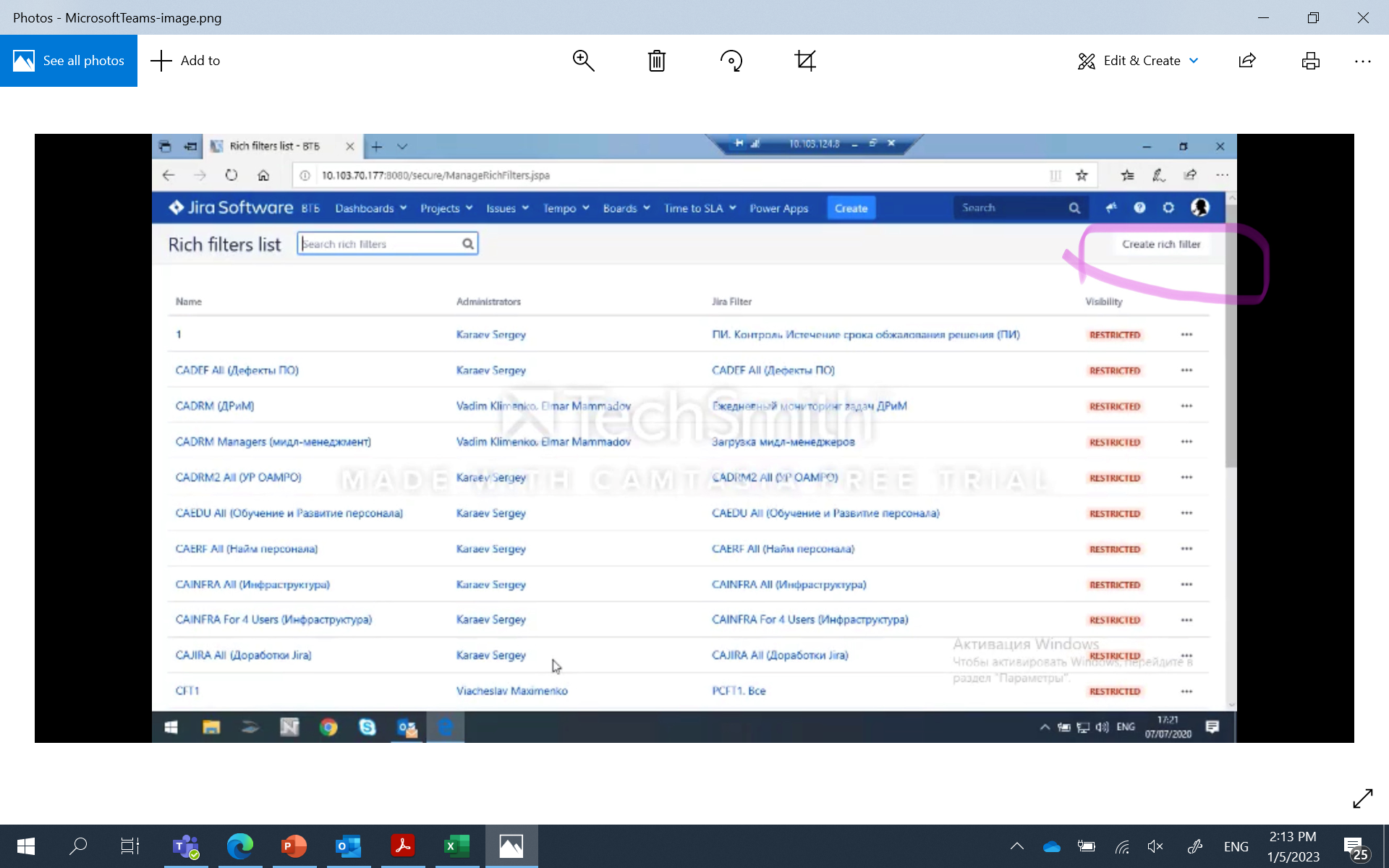Open the See more options menu
Image resolution: width=1389 pixels, height=868 pixels.
[x=1363, y=61]
